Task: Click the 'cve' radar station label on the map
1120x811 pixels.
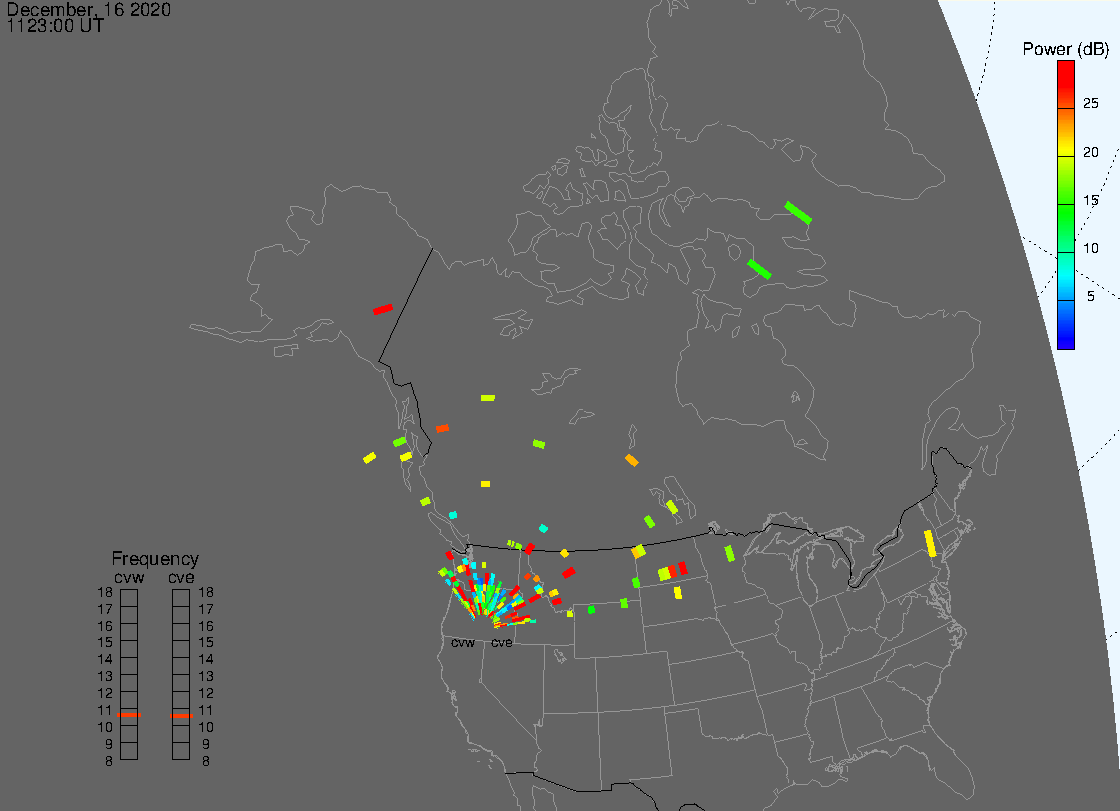Action: [x=501, y=643]
